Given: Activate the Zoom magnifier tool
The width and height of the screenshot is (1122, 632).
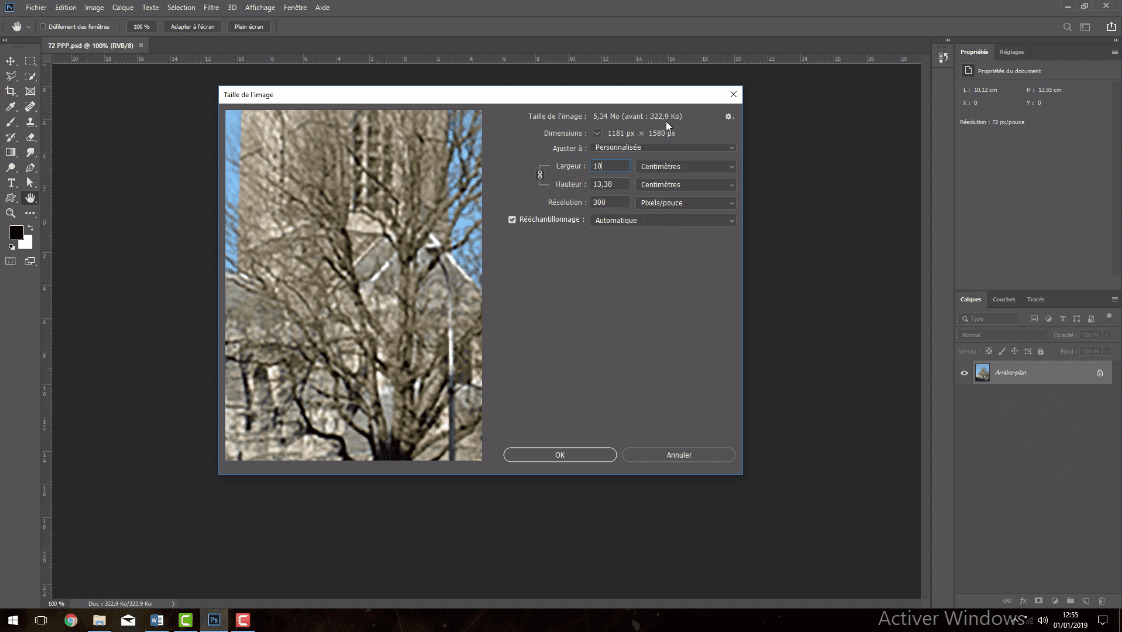Looking at the screenshot, I should pos(11,213).
